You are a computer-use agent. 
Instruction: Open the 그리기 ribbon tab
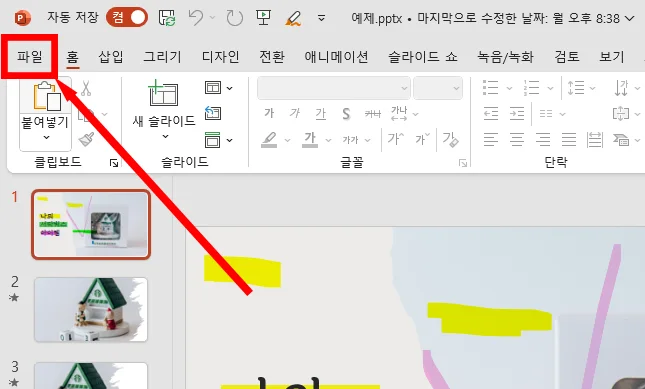click(162, 56)
